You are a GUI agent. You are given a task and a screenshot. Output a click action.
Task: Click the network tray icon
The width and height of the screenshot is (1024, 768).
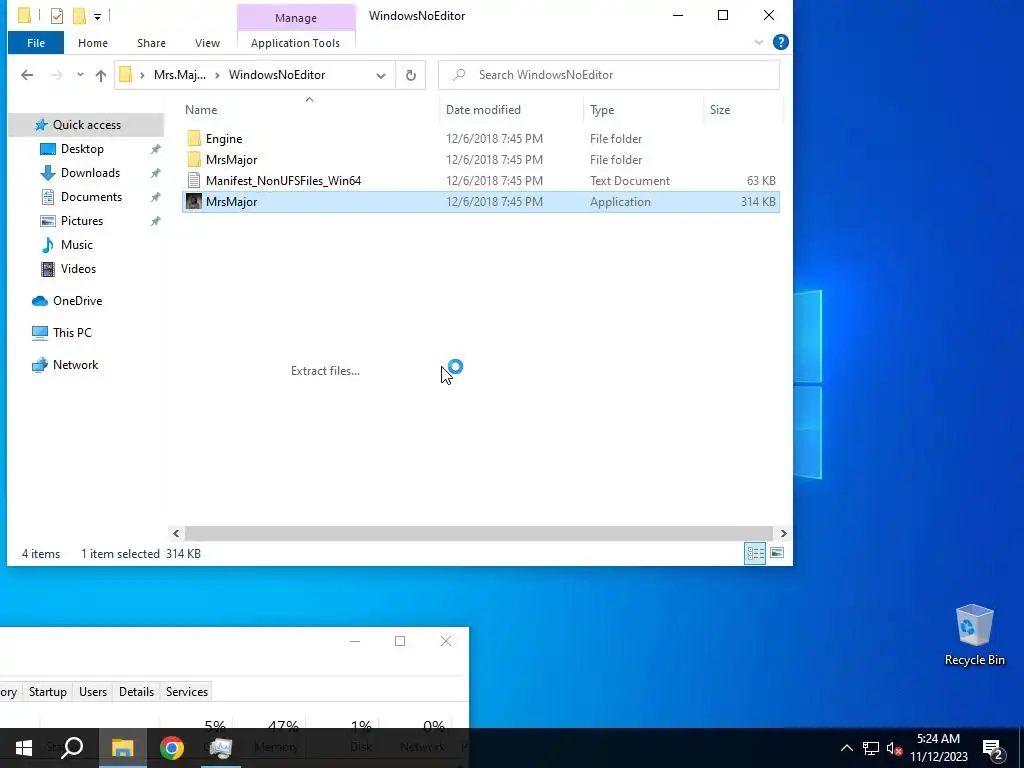(871, 748)
